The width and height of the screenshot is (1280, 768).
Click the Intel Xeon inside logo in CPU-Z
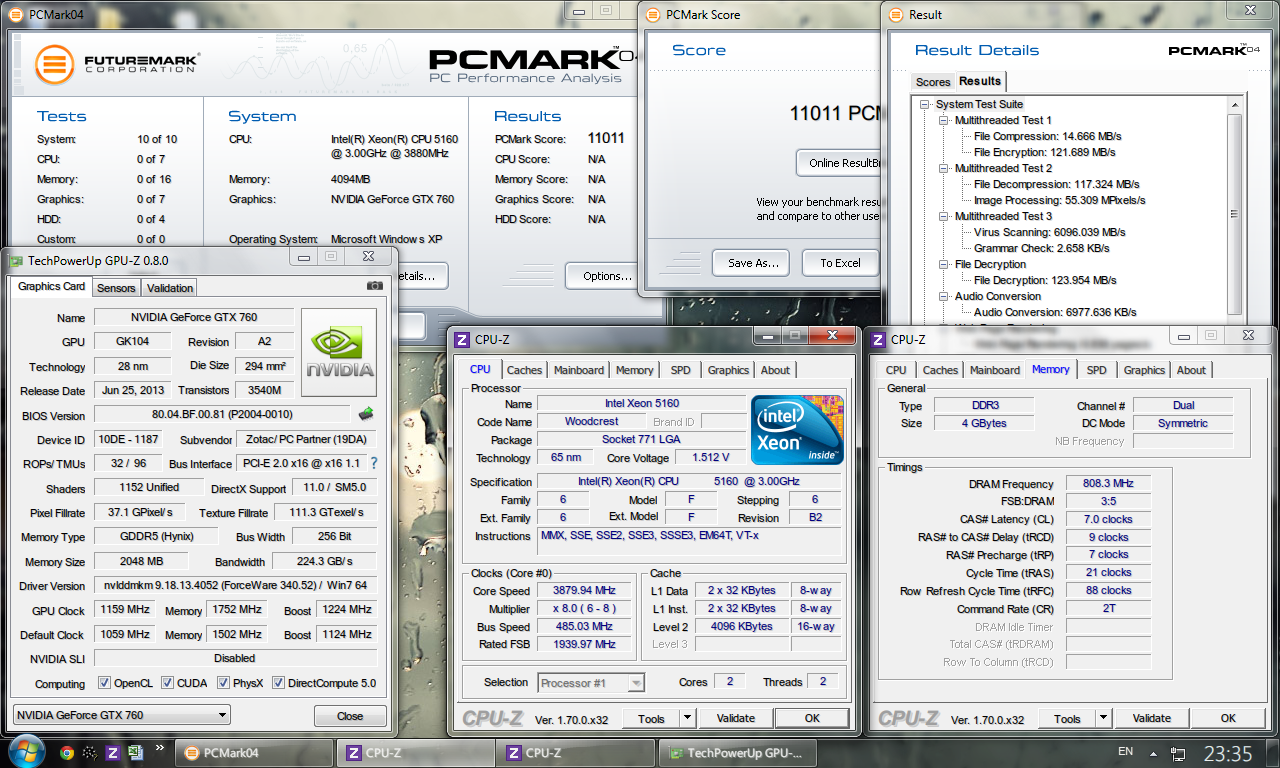[797, 430]
